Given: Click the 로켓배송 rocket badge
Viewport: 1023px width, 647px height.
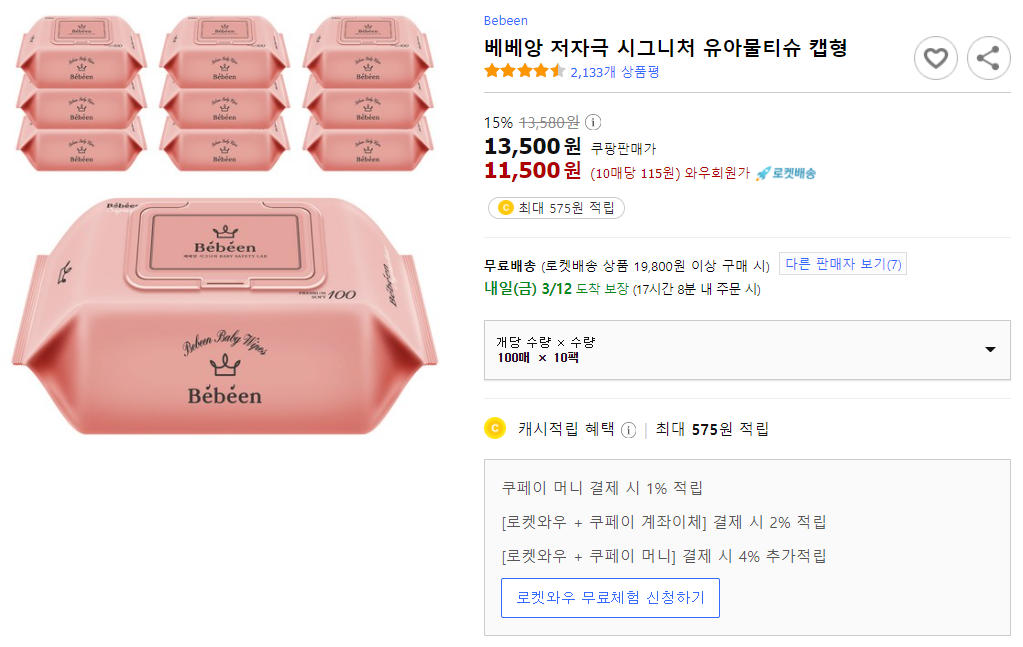Looking at the screenshot, I should click(785, 173).
